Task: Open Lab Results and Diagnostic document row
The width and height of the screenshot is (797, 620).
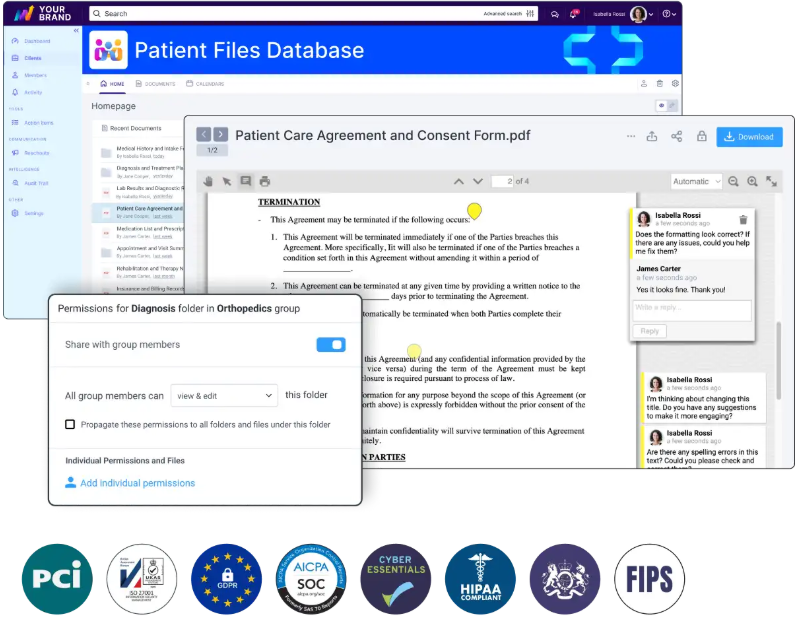Action: click(139, 192)
